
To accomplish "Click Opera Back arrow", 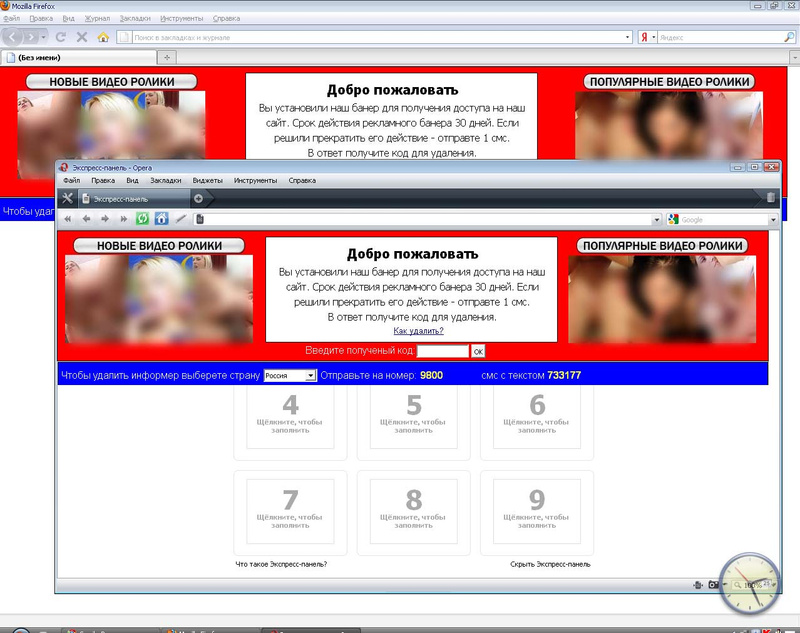I will pyautogui.click(x=86, y=219).
